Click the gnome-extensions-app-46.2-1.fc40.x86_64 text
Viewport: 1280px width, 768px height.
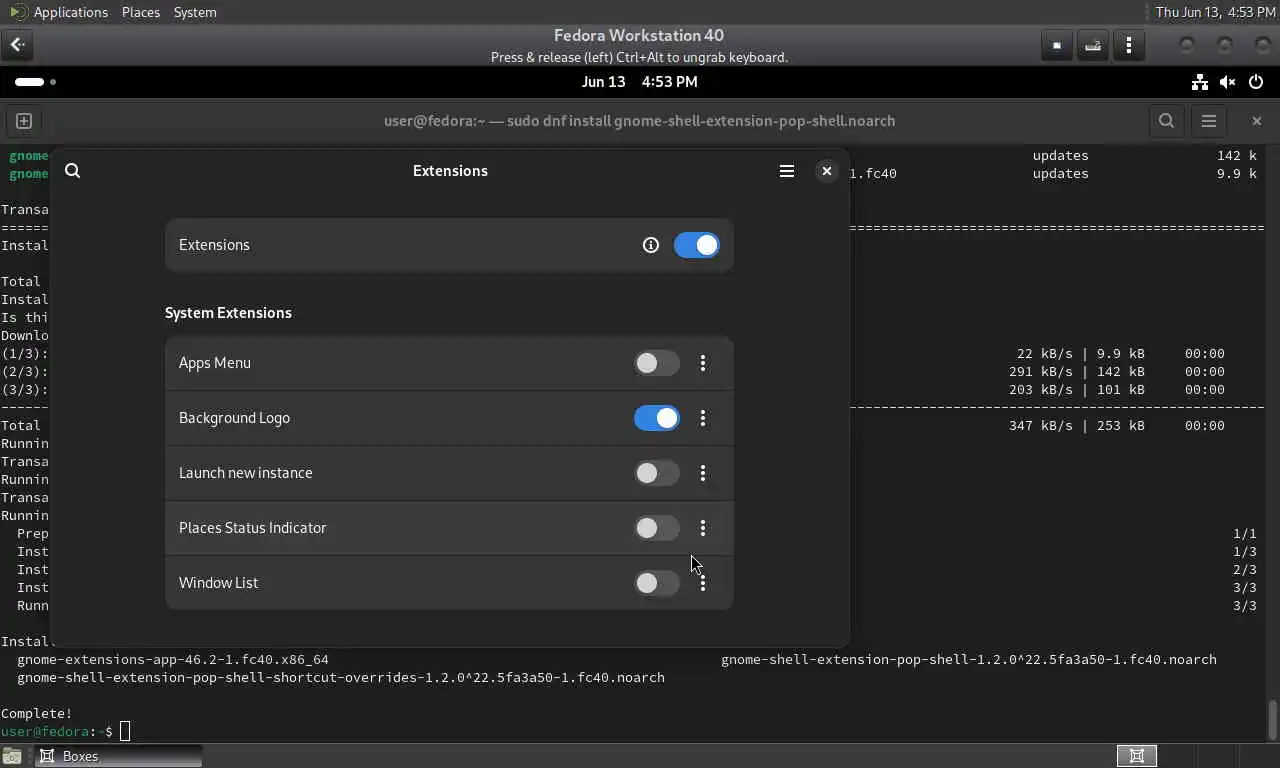173,659
